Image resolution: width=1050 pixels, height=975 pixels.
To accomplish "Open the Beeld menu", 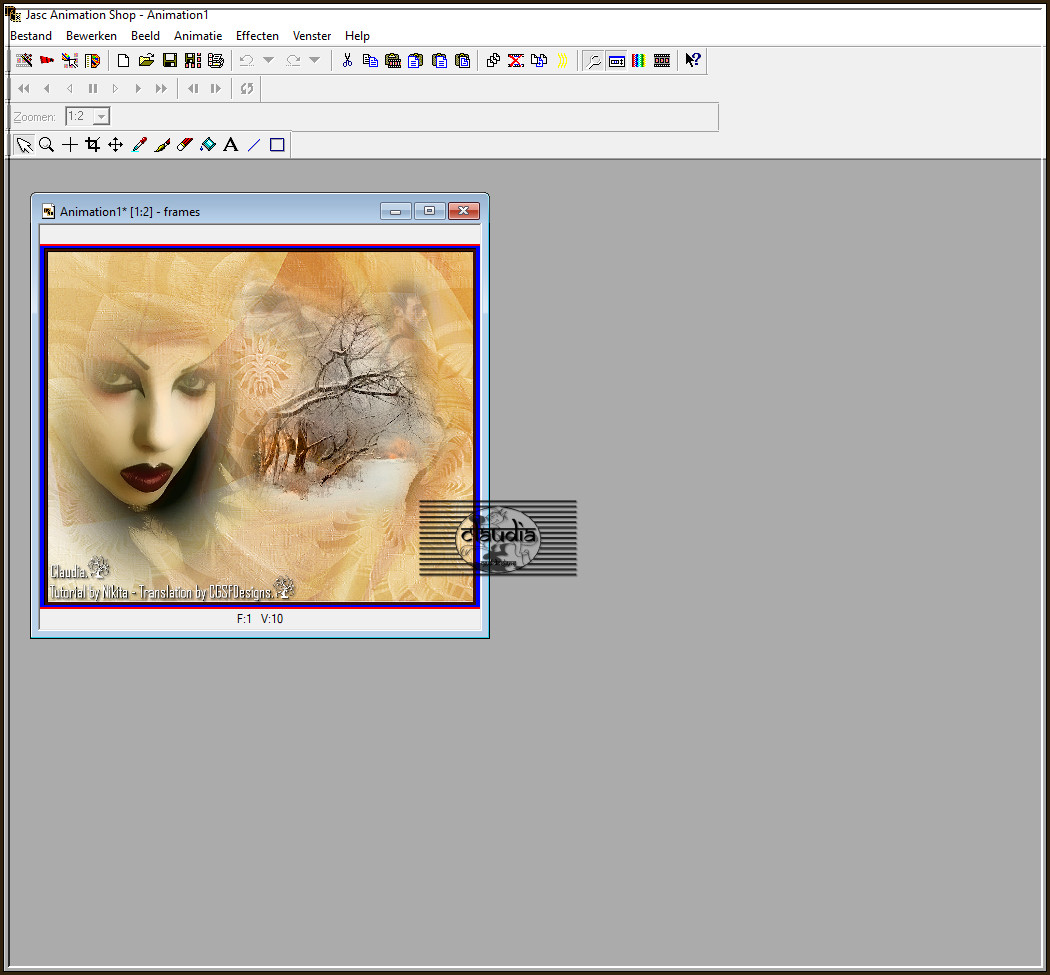I will coord(145,36).
